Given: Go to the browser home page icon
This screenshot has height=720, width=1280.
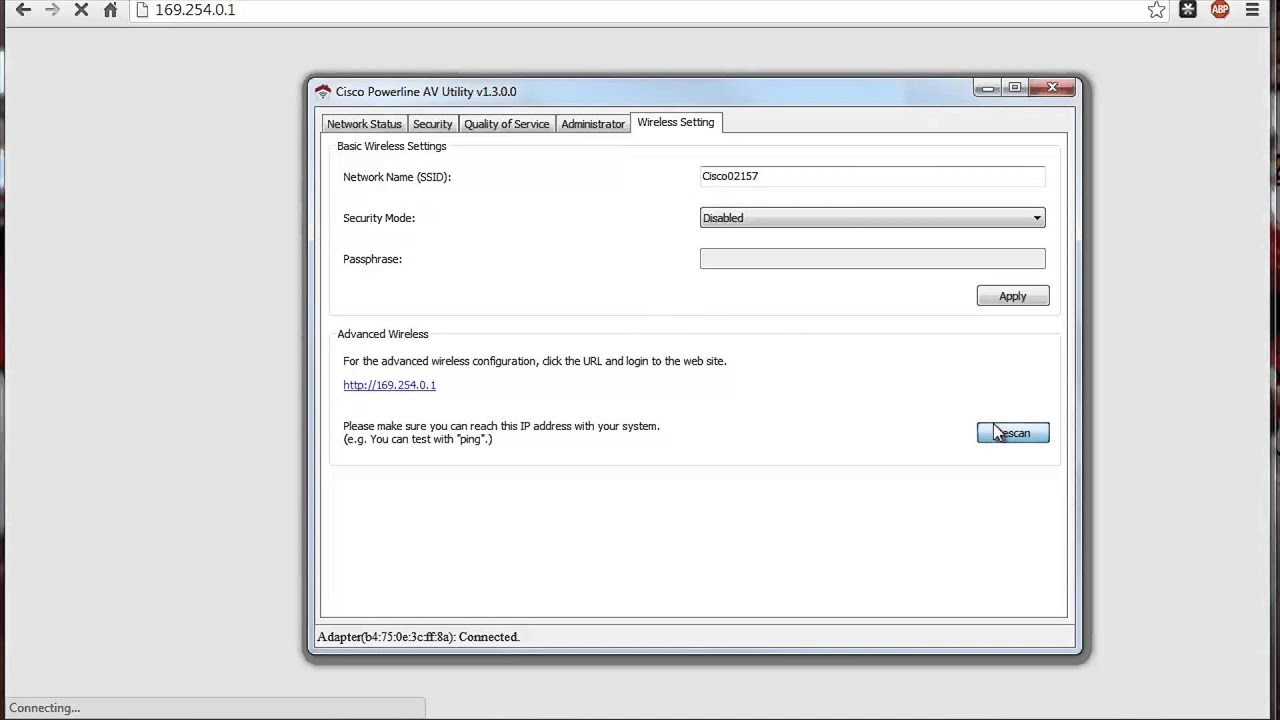Looking at the screenshot, I should [110, 10].
